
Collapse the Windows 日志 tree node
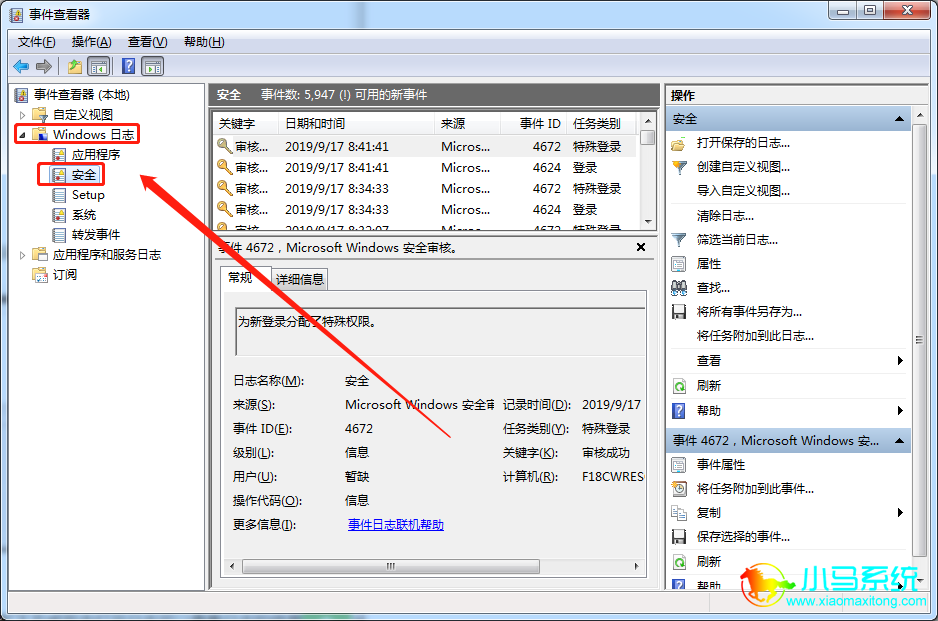[x=22, y=135]
